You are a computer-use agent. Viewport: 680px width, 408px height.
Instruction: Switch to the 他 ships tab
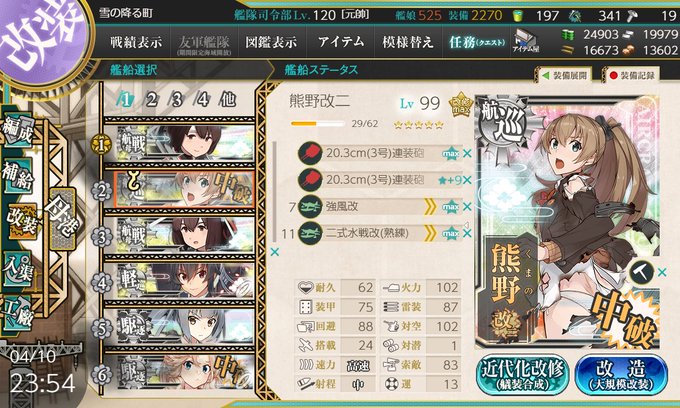point(227,100)
